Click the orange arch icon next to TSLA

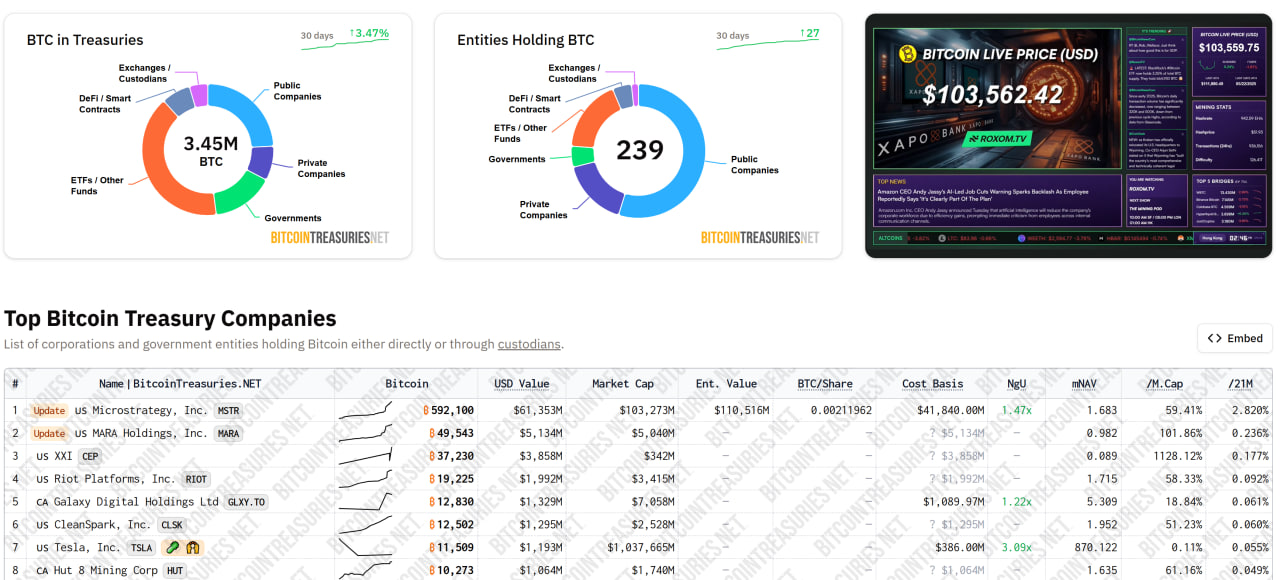click(193, 548)
